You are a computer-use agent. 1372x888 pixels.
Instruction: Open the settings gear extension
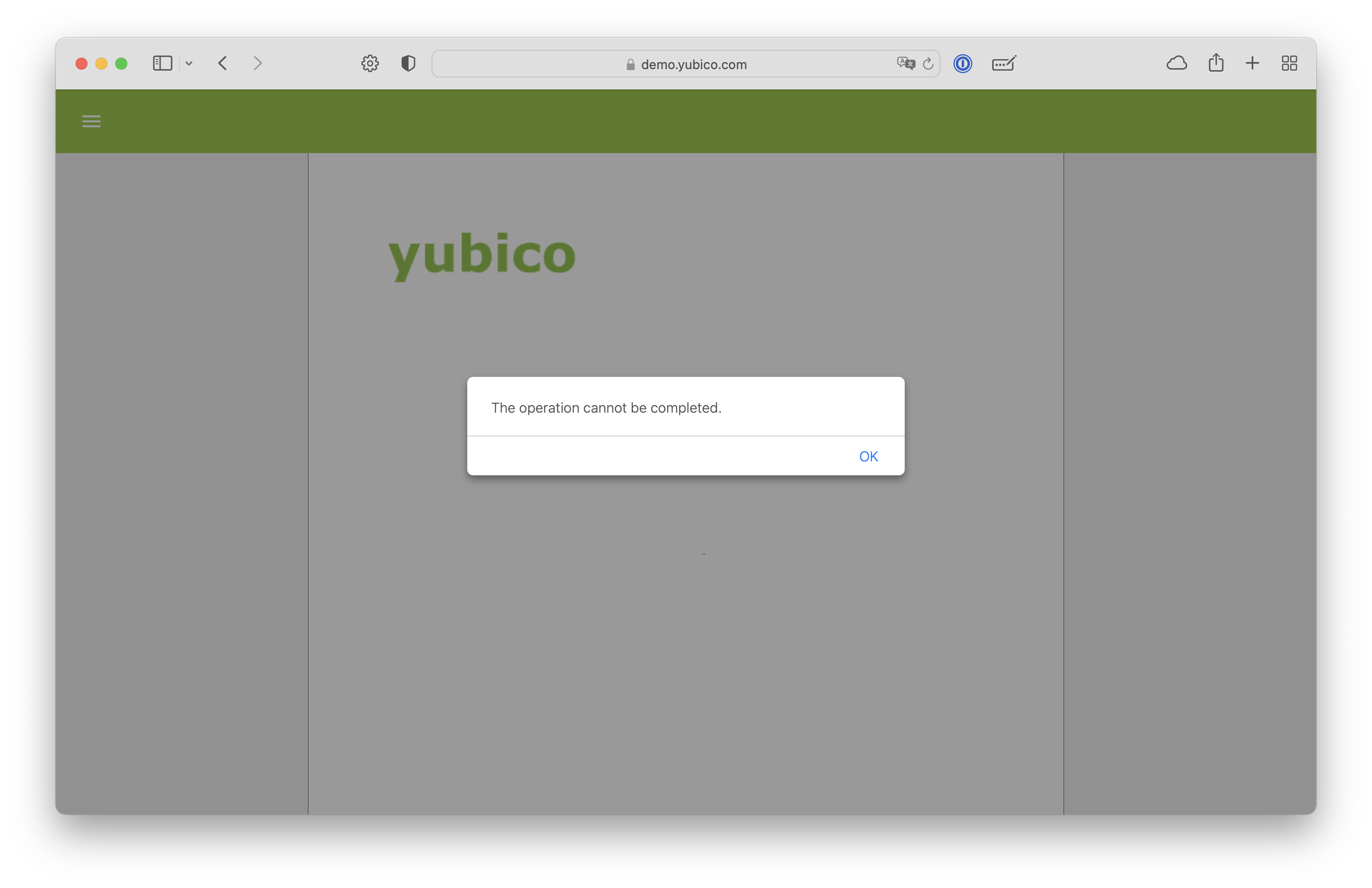point(369,64)
